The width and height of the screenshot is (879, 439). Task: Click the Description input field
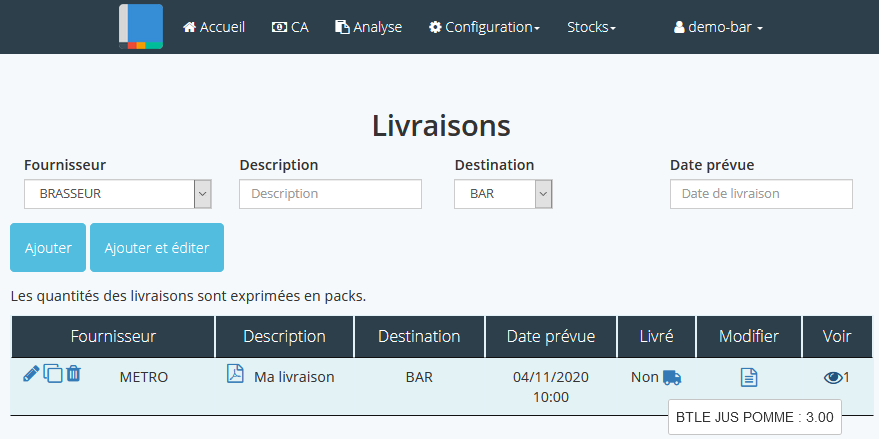pyautogui.click(x=330, y=194)
